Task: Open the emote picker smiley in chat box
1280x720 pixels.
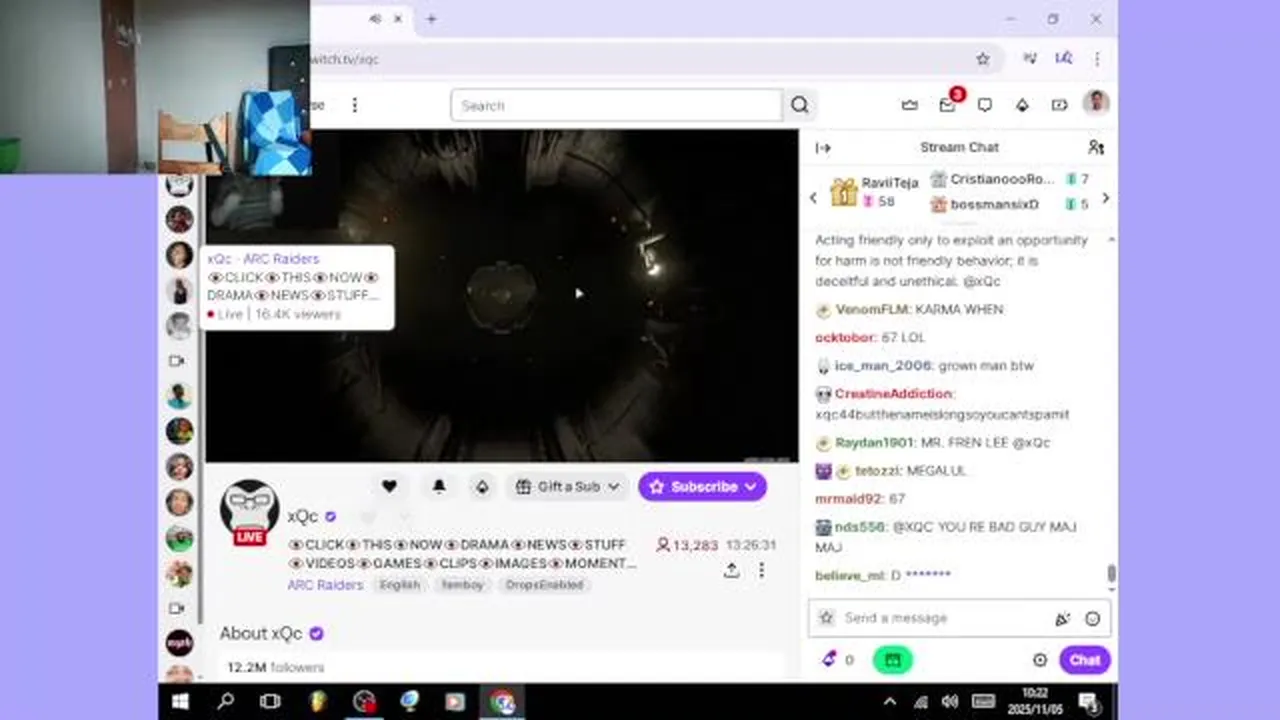Action: [x=1092, y=619]
